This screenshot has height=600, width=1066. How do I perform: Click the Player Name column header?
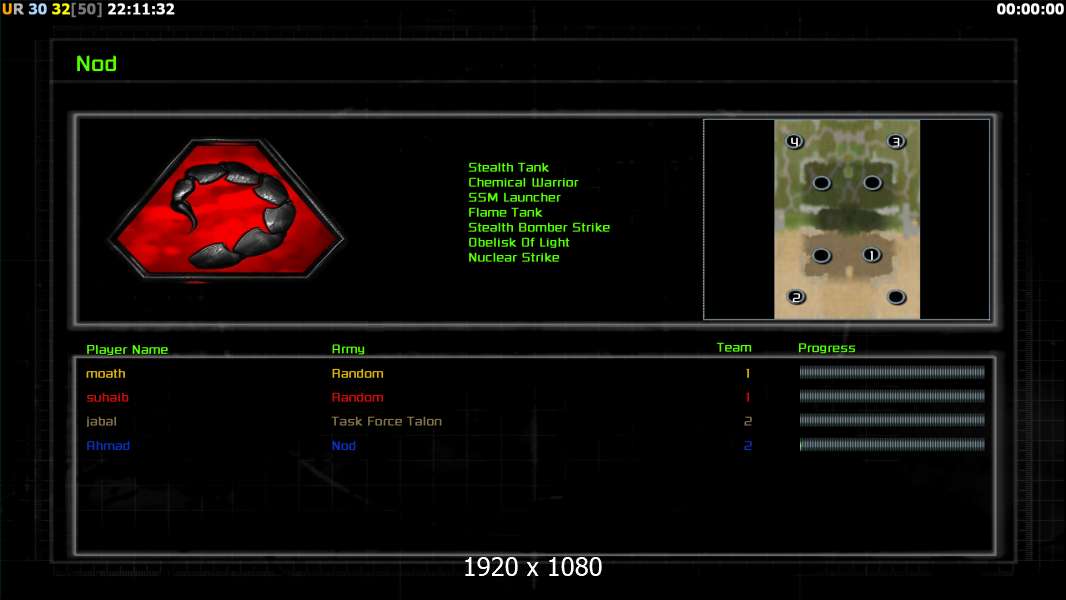pos(127,349)
